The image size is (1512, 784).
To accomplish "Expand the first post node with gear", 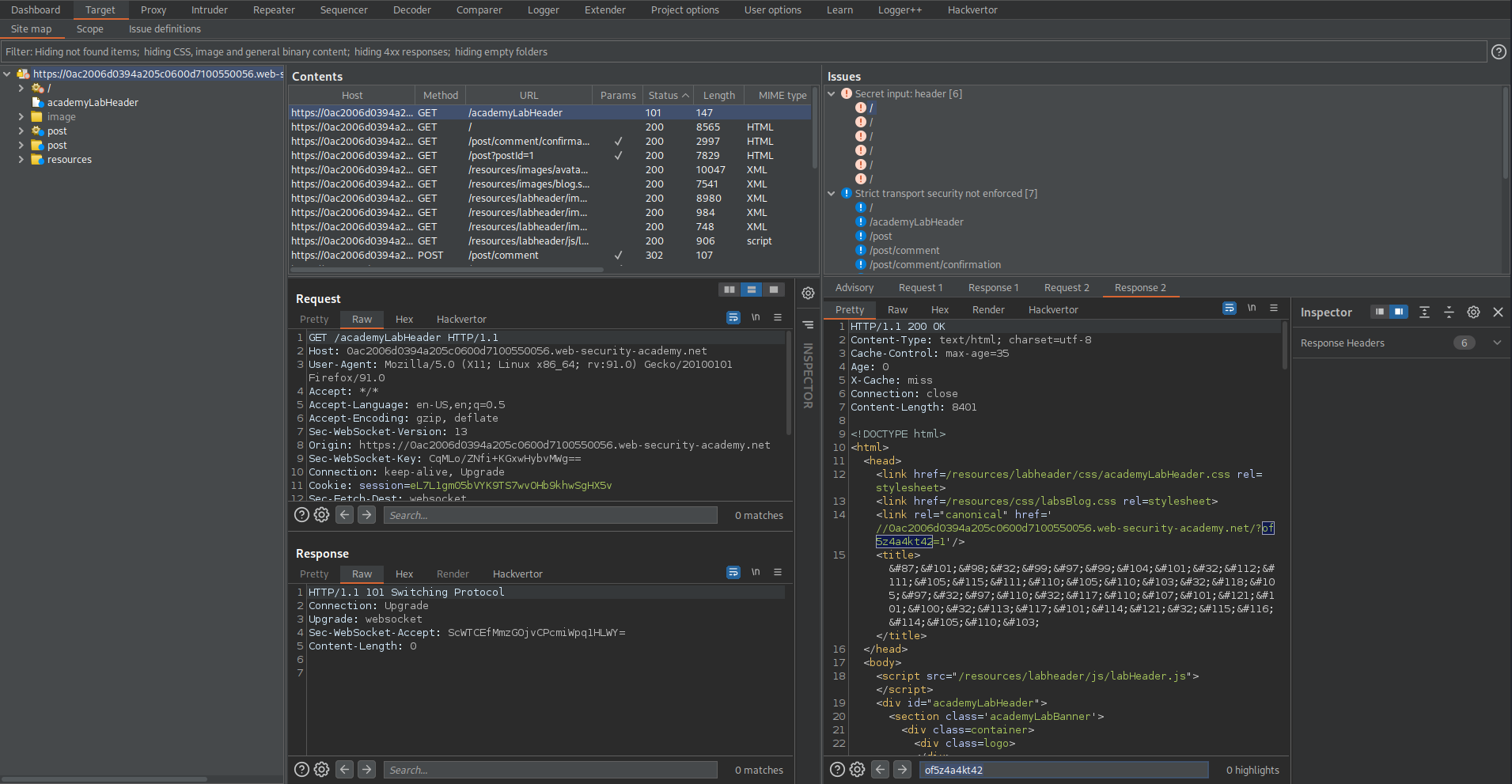I will [21, 131].
